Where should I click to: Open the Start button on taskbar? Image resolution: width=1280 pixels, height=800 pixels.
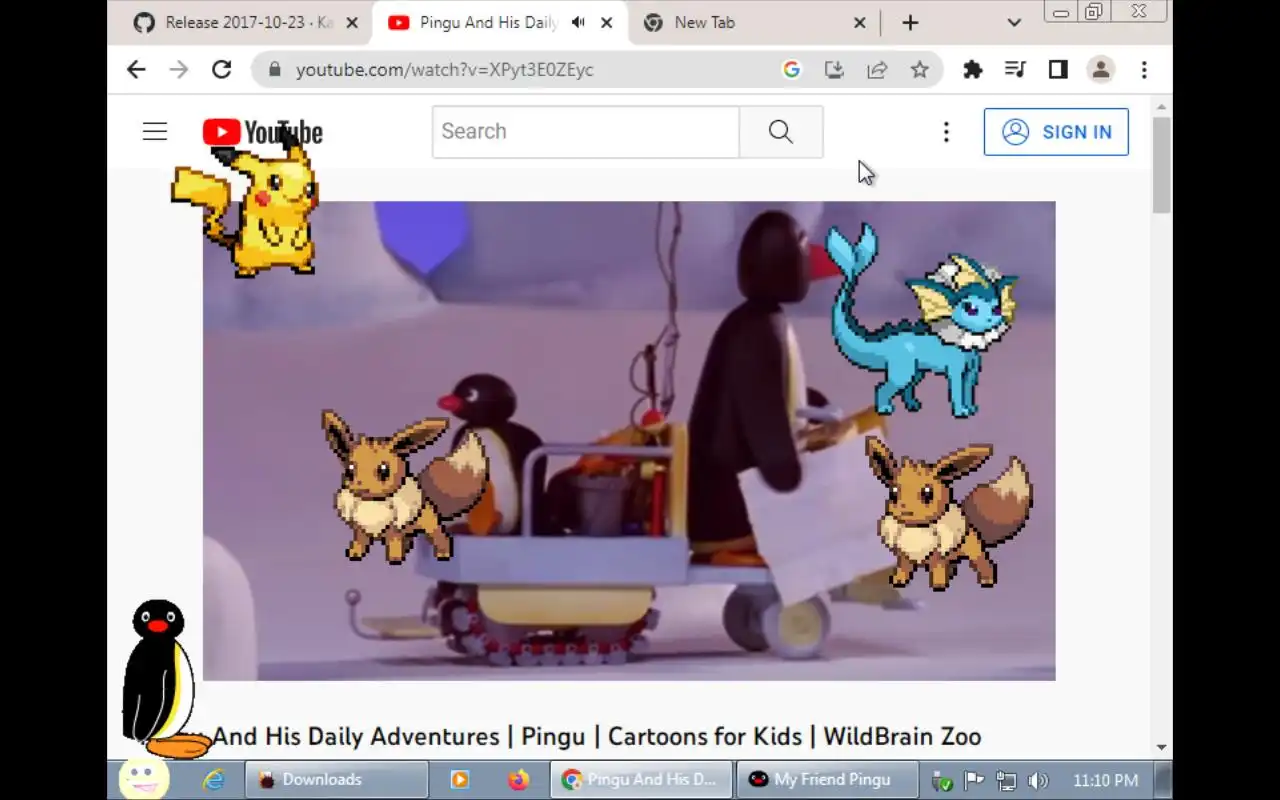(x=143, y=779)
